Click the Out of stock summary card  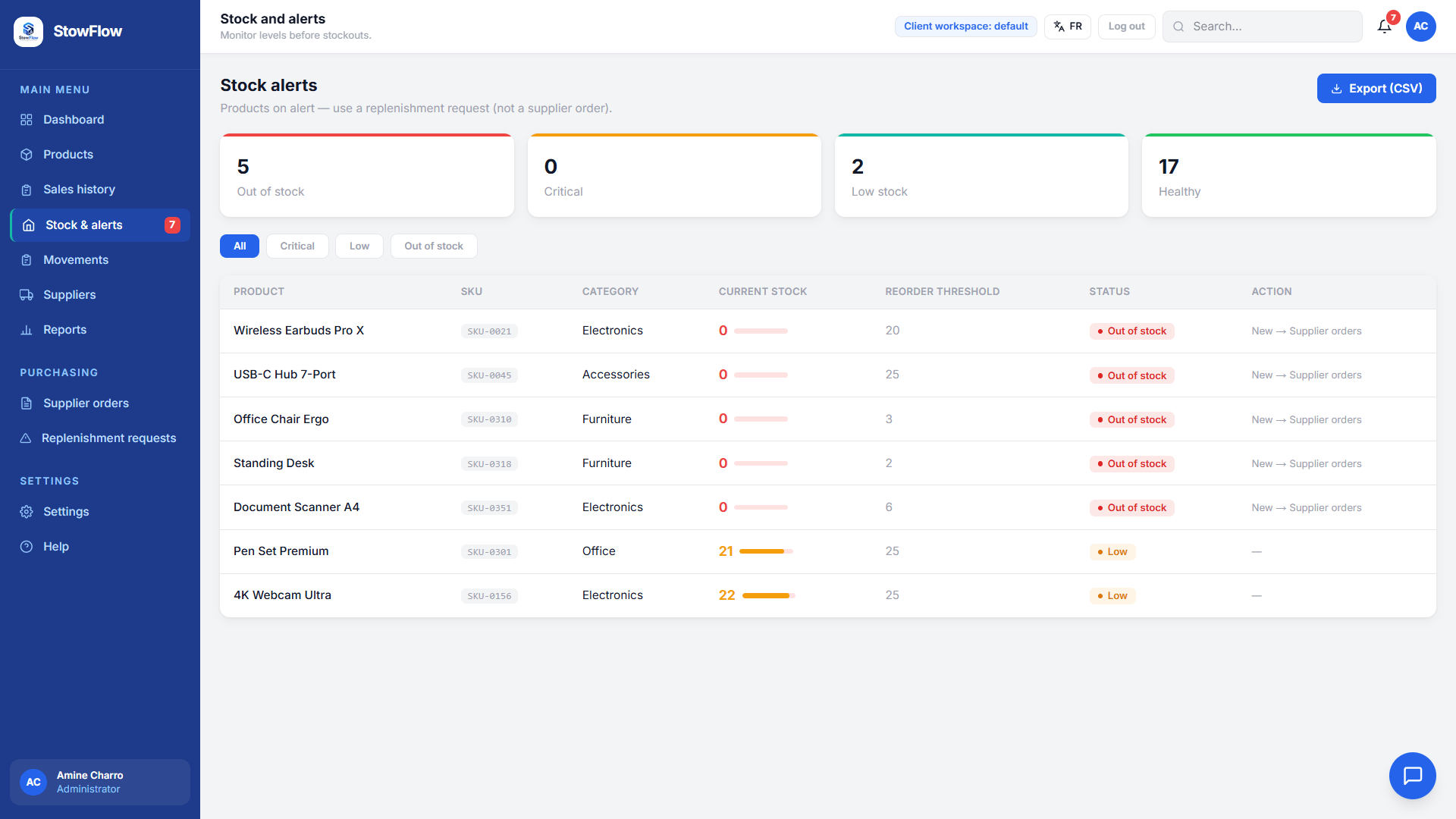367,176
